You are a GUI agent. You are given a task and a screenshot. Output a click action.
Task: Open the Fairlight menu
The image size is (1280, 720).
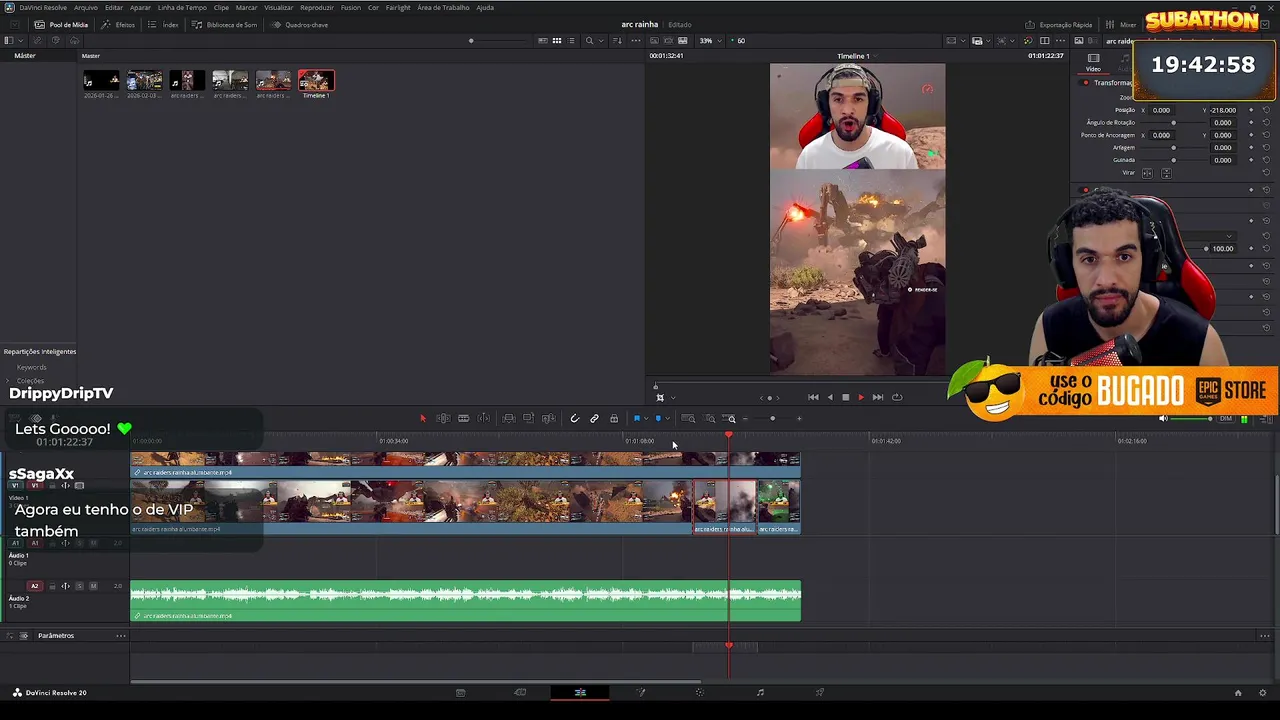pos(398,7)
